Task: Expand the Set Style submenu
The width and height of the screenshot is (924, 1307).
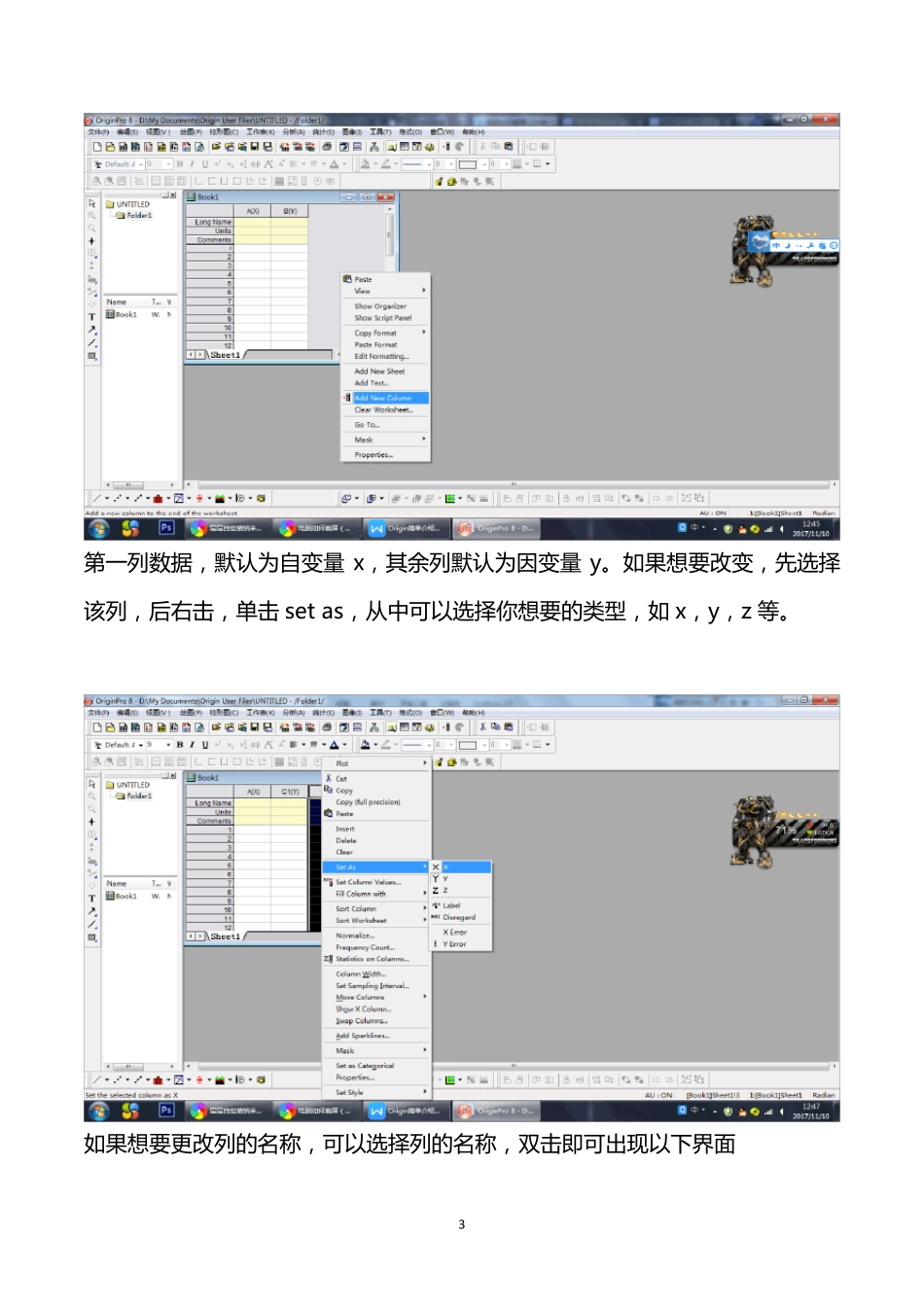Action: point(375,1092)
